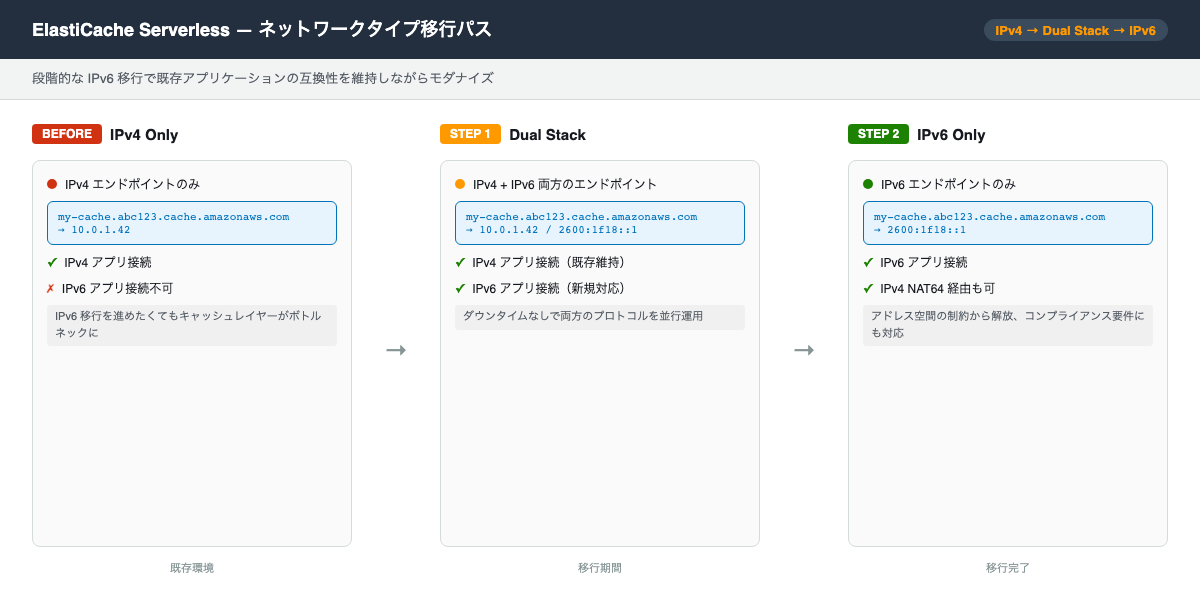The width and height of the screenshot is (1200, 600).
Task: Select the dual endpoint box showing 10.0.1.42 / 2600:1f18::1
Action: [x=600, y=223]
